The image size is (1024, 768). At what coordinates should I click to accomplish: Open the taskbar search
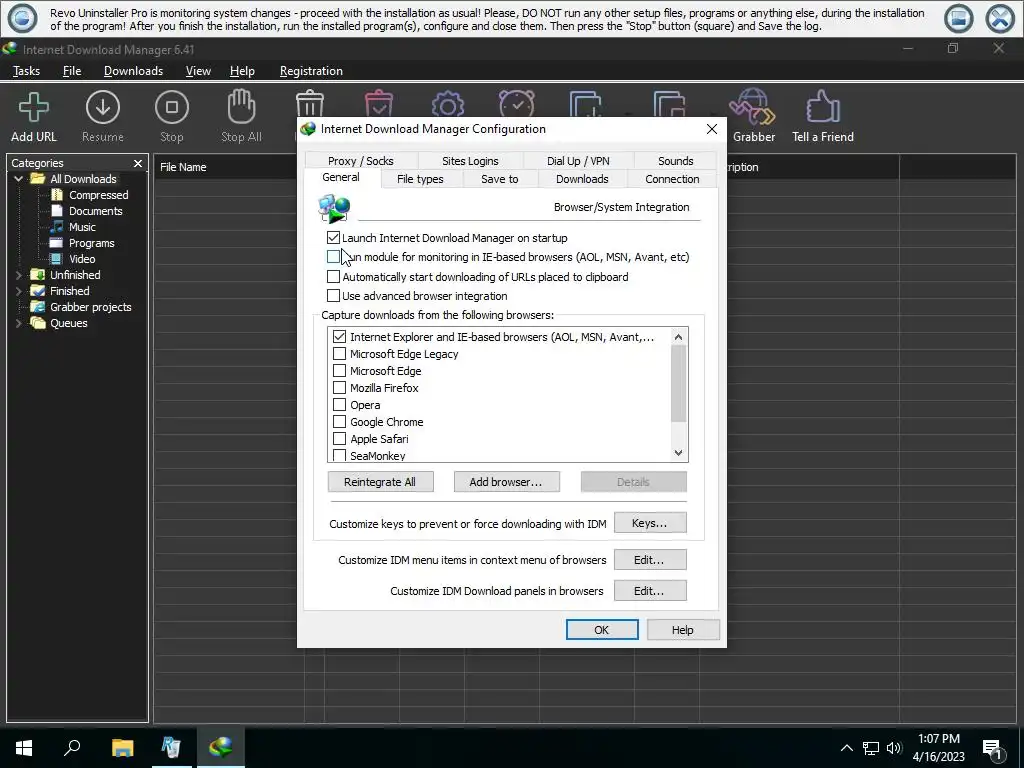point(72,747)
